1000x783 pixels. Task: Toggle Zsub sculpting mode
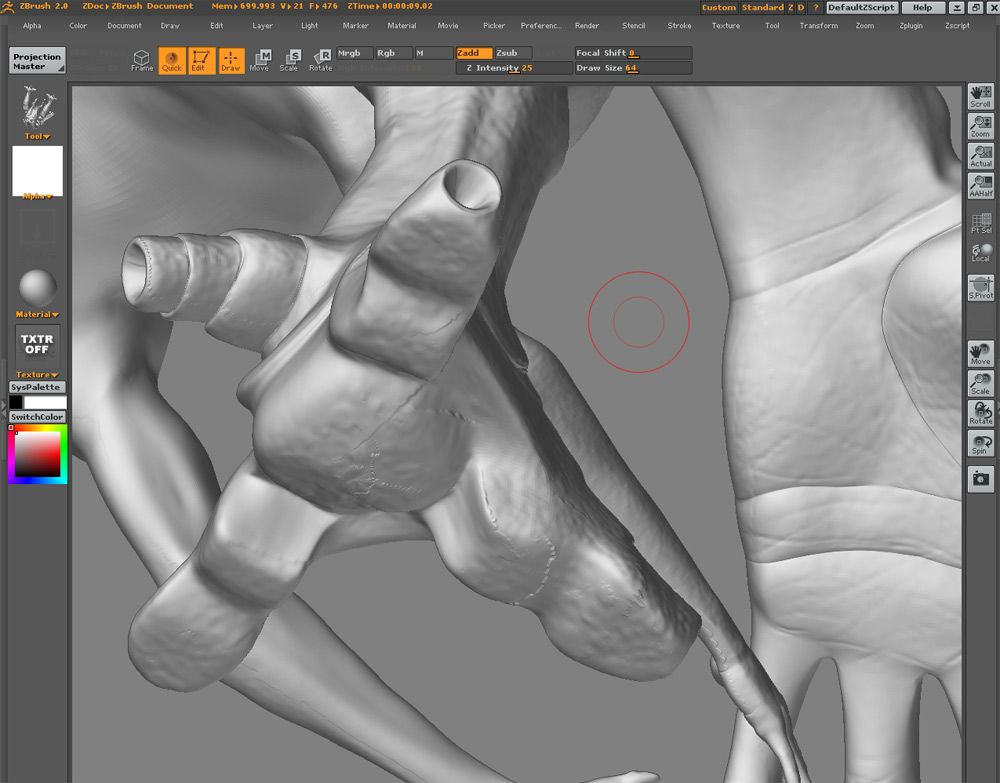pyautogui.click(x=513, y=53)
